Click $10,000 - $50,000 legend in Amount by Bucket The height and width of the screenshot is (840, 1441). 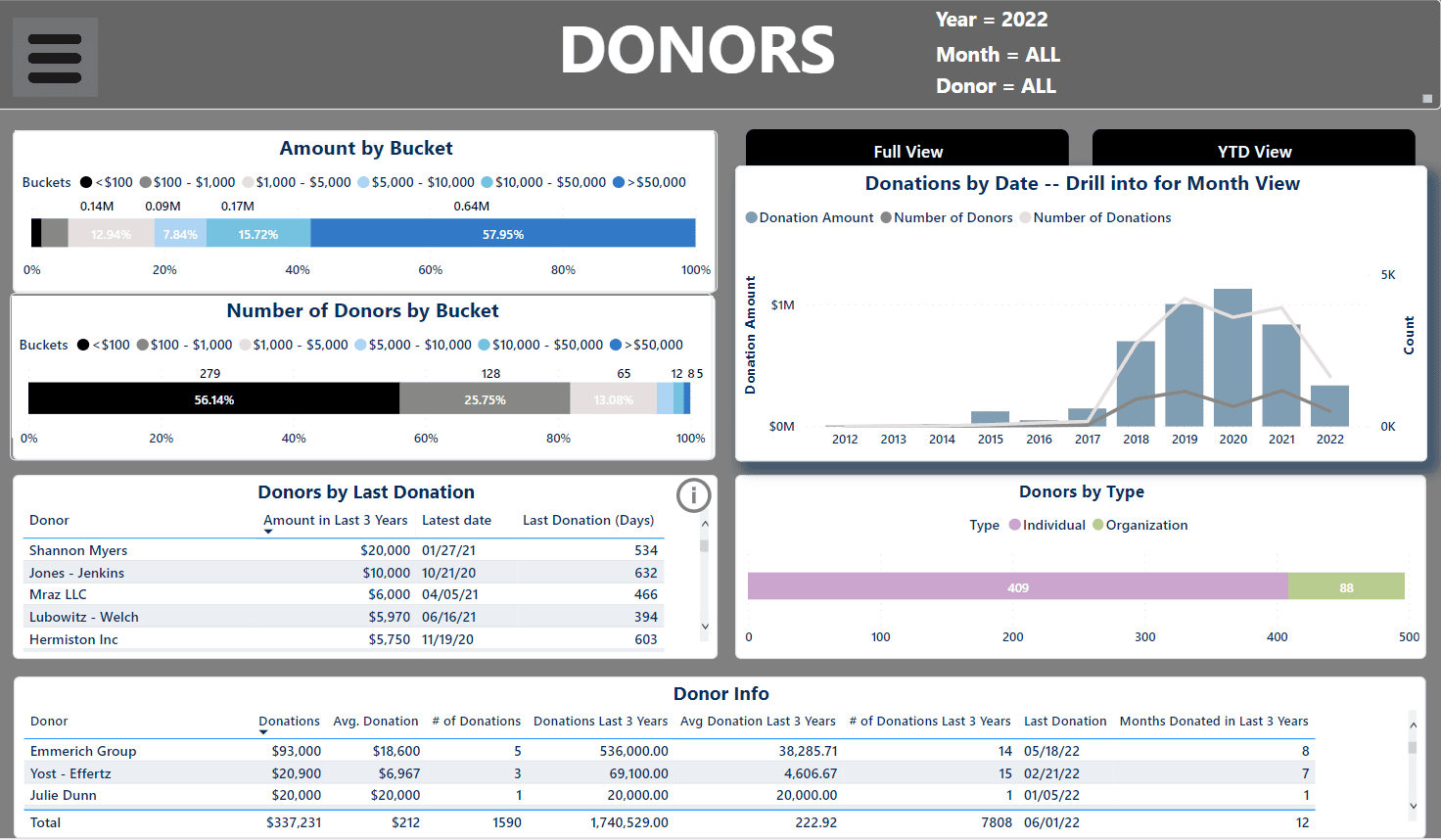coord(543,182)
